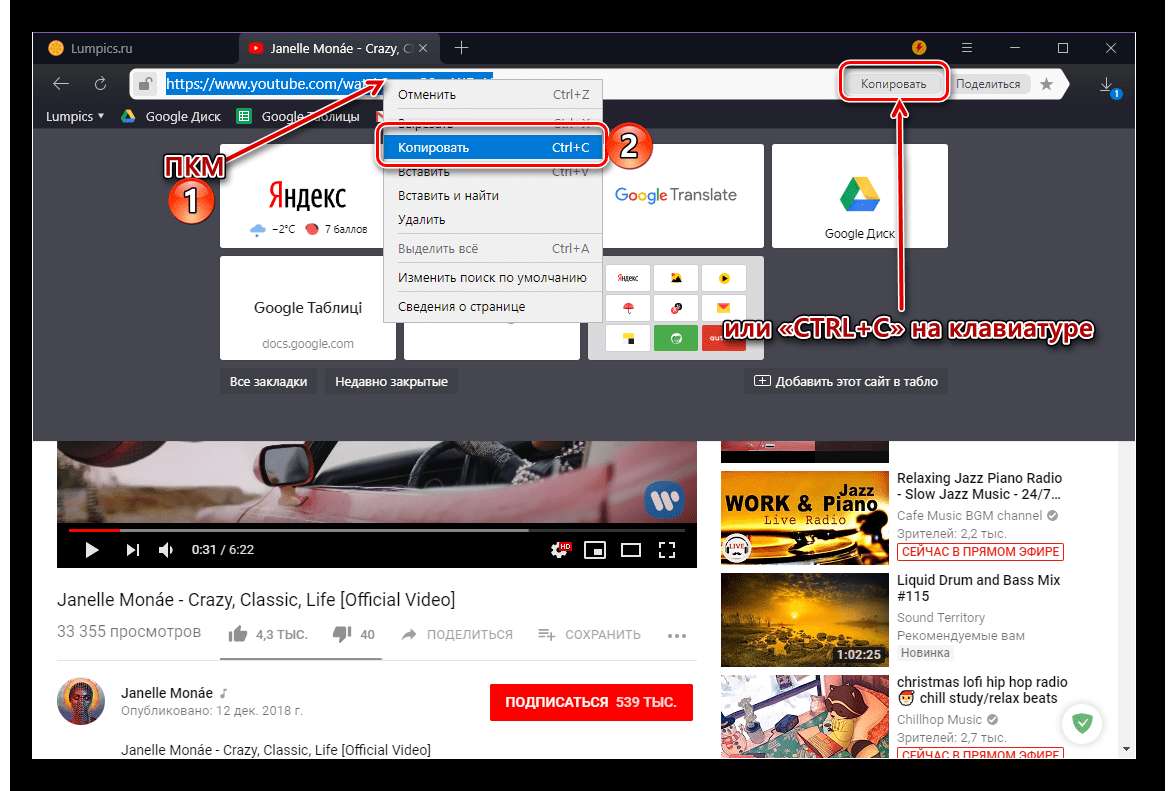Open the Google Таблицы tile

tap(308, 308)
